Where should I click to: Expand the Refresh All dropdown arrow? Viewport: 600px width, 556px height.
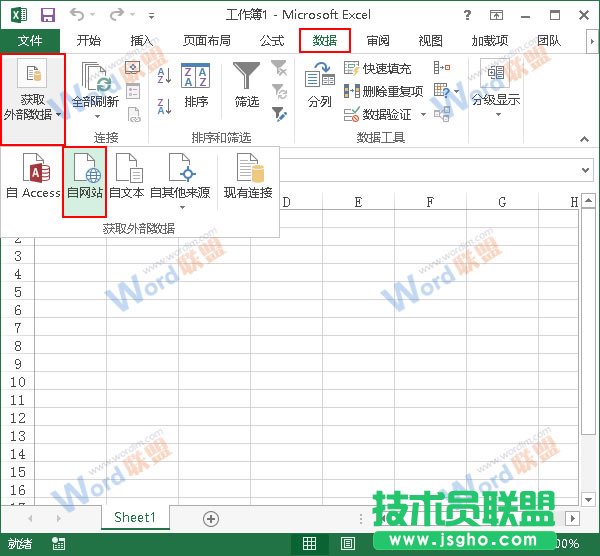pos(97,116)
